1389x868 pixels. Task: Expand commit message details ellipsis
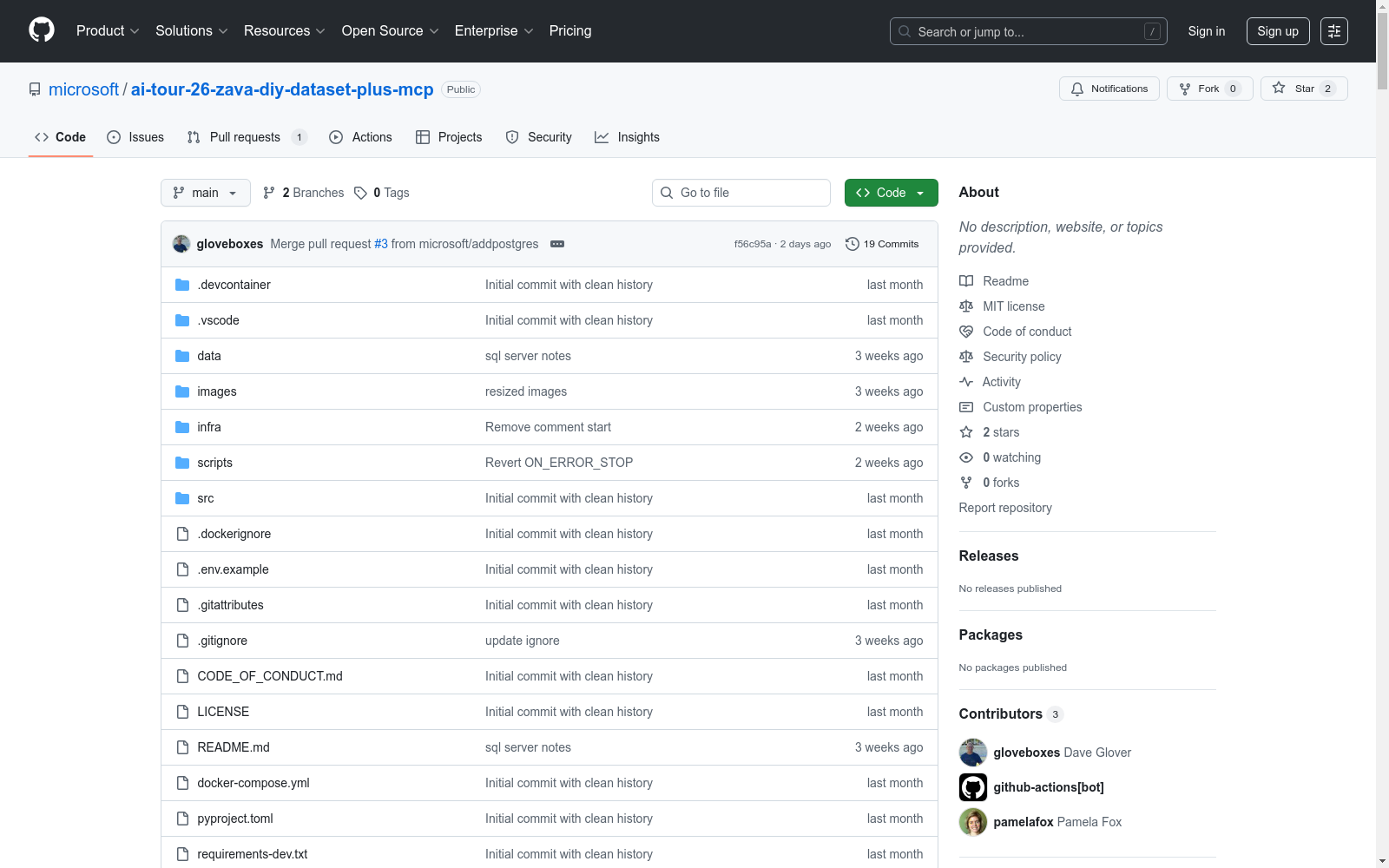(557, 244)
